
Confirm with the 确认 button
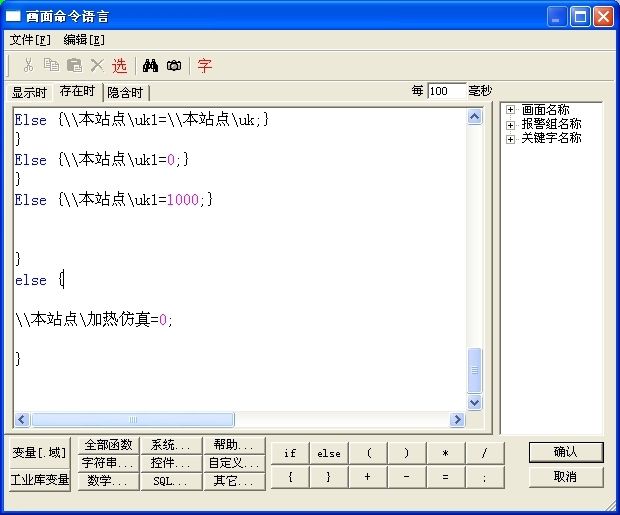point(566,452)
